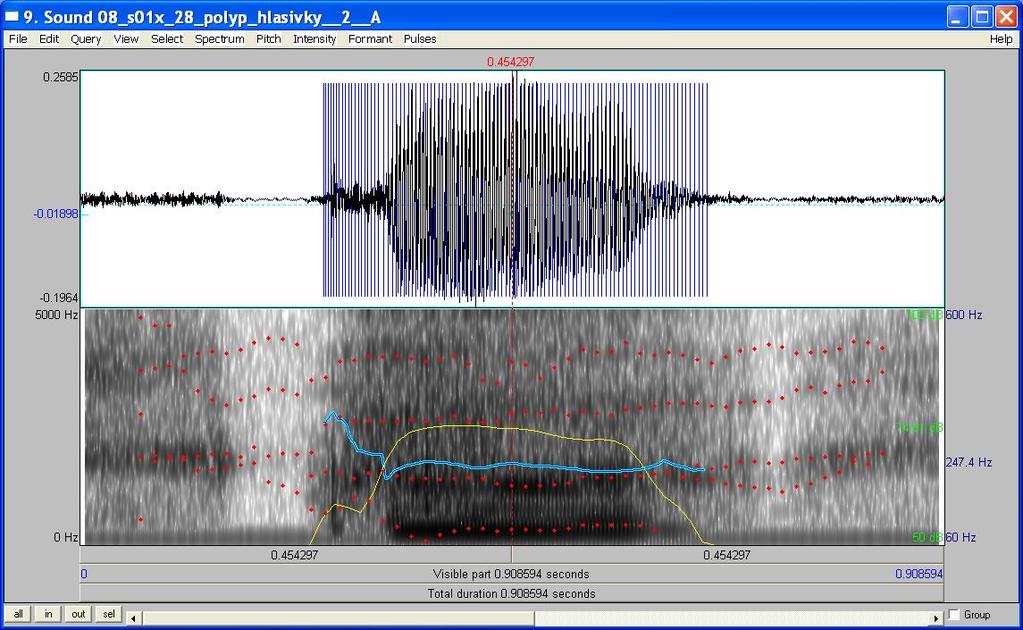Click the 0 Hz spectrogram floor label
This screenshot has width=1023, height=630.
pos(66,537)
